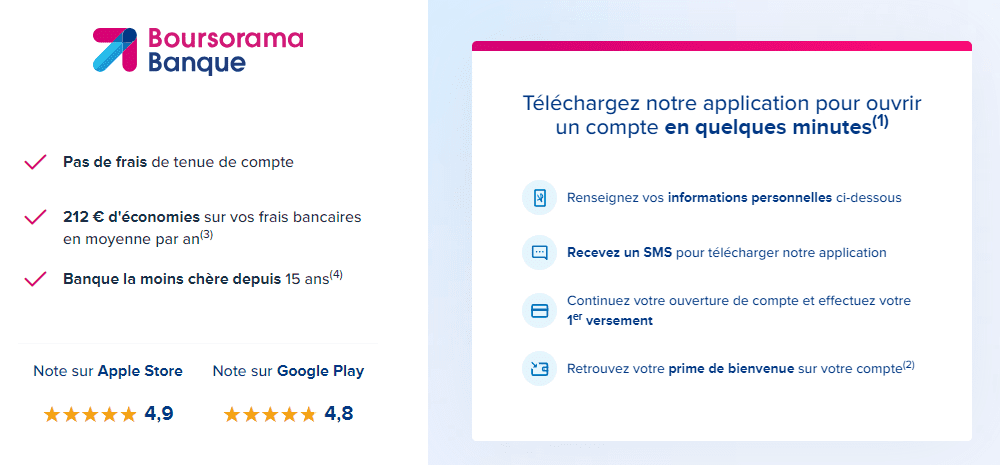This screenshot has width=1000, height=465.
Task: Click the checkmark beside 'Banque la moins chère'
Action: tap(35, 278)
